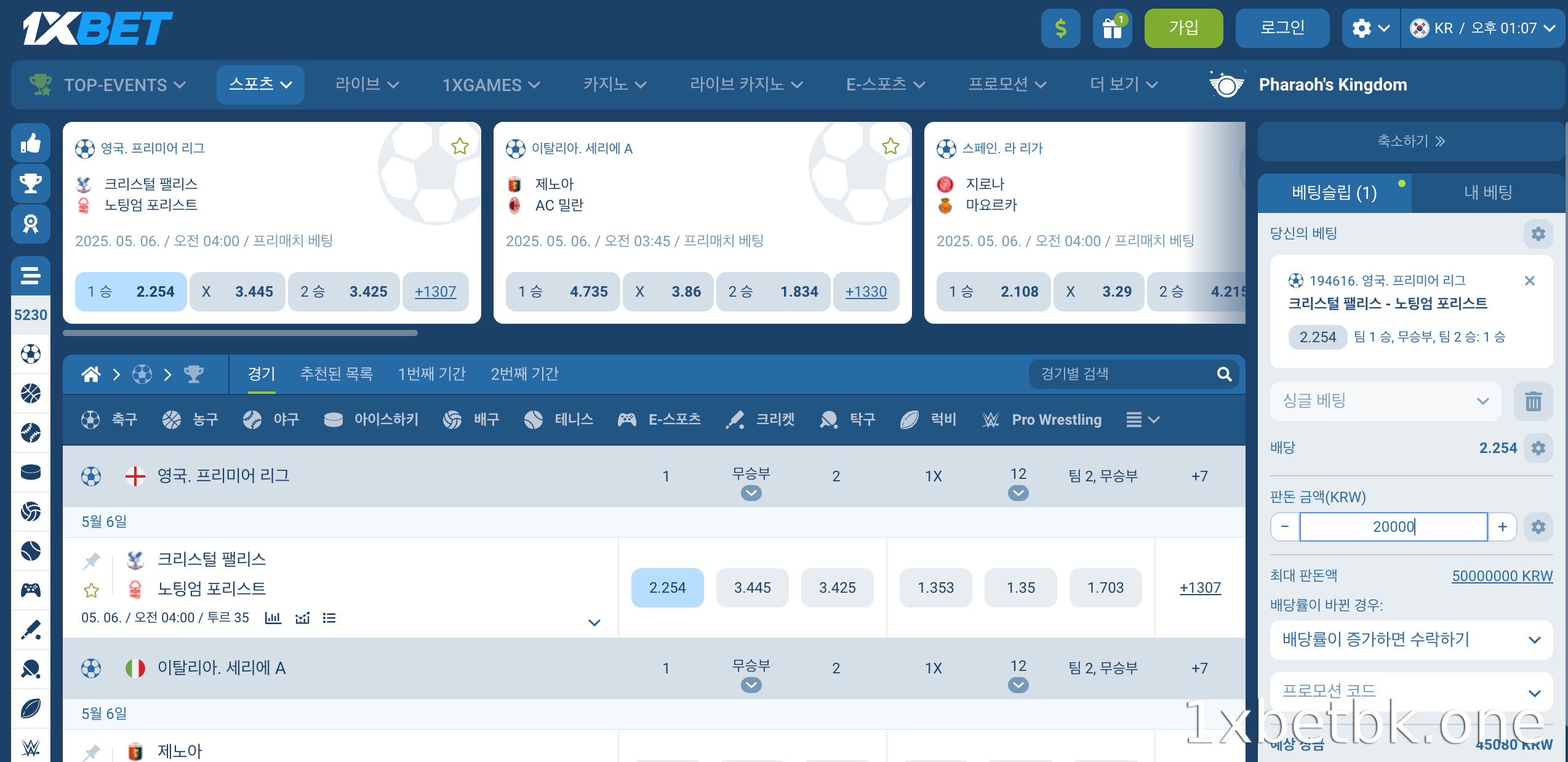Open Pharaoh's Kingdom promo banner
The width and height of the screenshot is (1568, 762).
(1308, 85)
